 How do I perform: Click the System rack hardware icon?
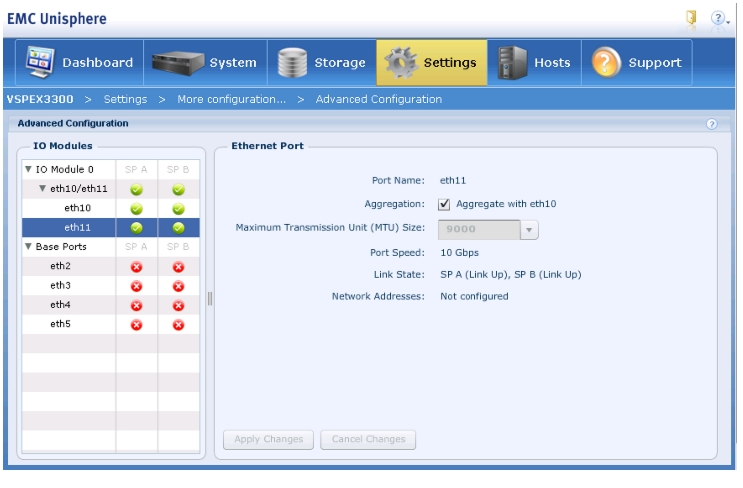tap(178, 63)
